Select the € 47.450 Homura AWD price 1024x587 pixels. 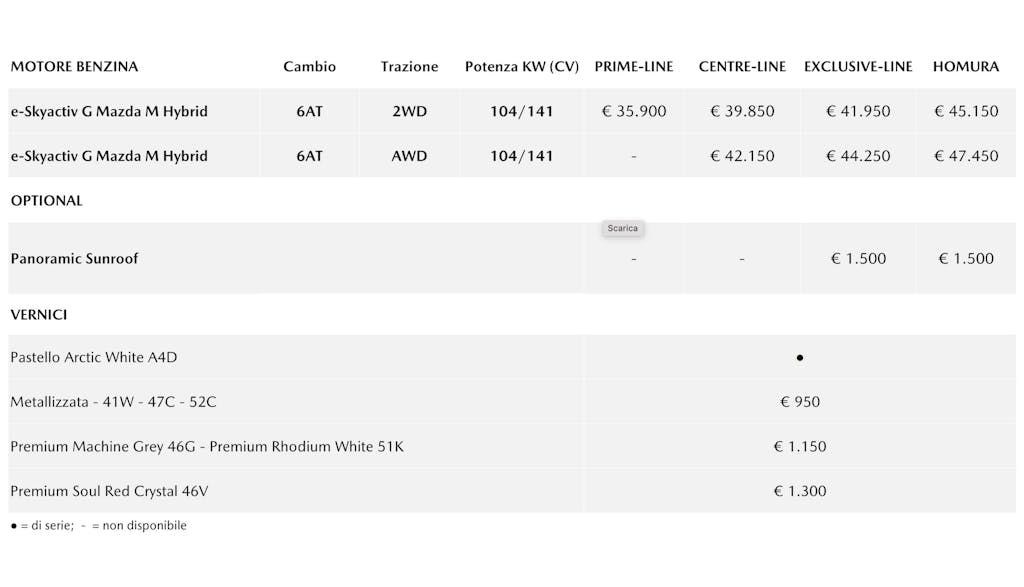click(966, 156)
